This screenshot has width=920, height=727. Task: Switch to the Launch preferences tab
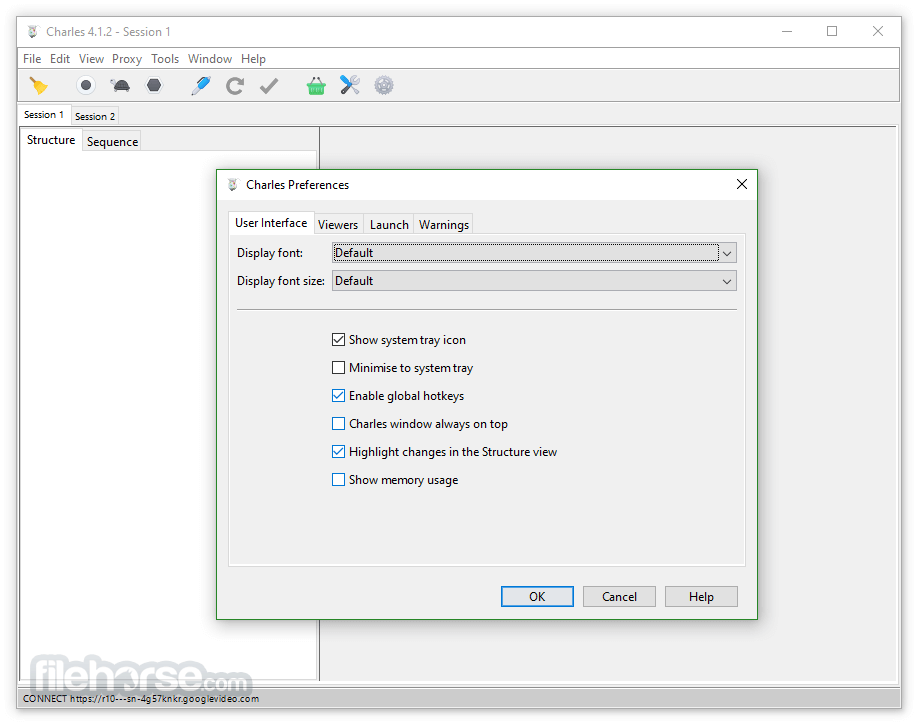coord(389,225)
